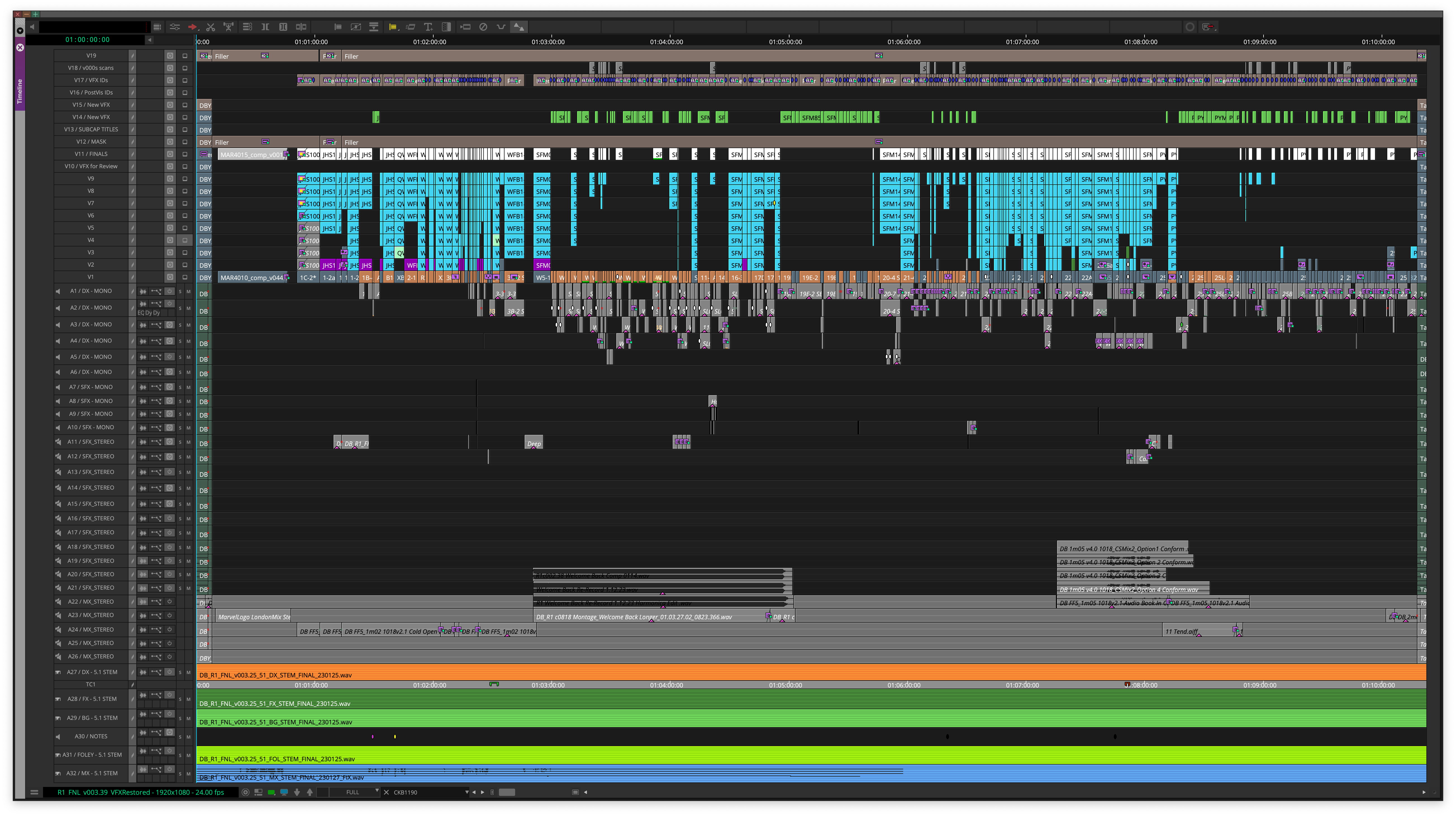Click the dotted-strip toolbar icon right of title tool
This screenshot has height=816, width=1456.
[x=446, y=27]
